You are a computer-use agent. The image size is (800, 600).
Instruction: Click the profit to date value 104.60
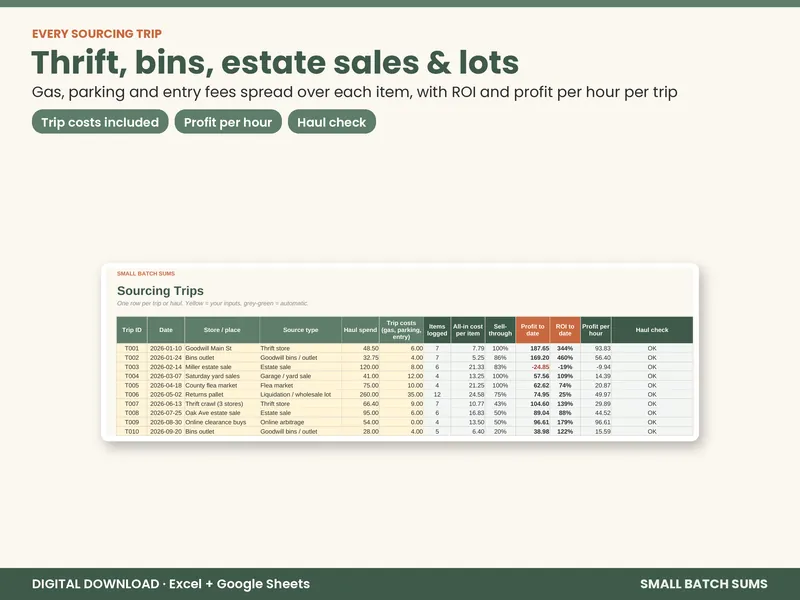tap(533, 404)
